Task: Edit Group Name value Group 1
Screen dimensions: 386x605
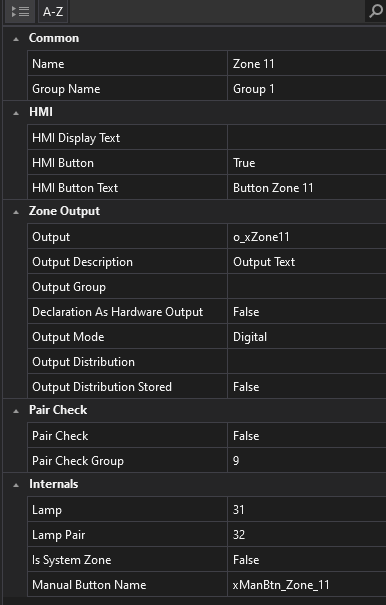Action: 307,89
